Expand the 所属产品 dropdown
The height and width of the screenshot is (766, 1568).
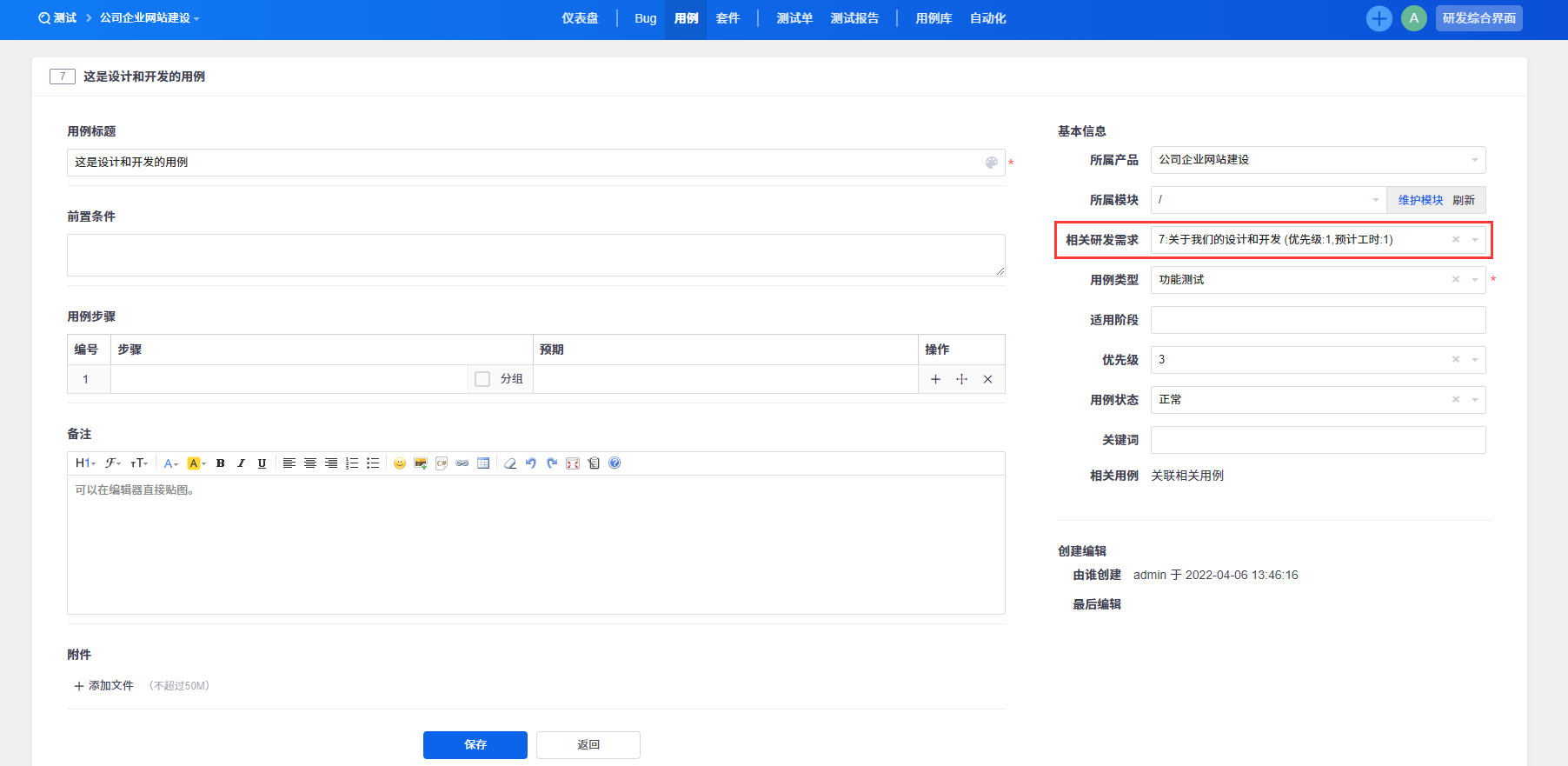(1318, 160)
